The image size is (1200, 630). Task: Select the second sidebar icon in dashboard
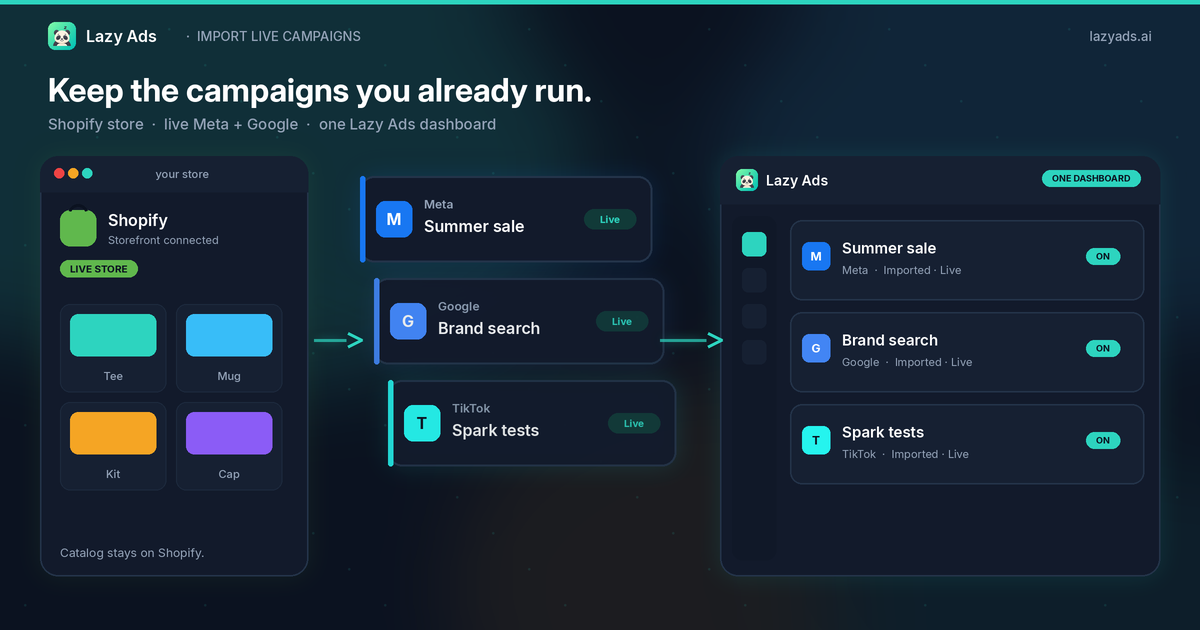pyautogui.click(x=754, y=280)
